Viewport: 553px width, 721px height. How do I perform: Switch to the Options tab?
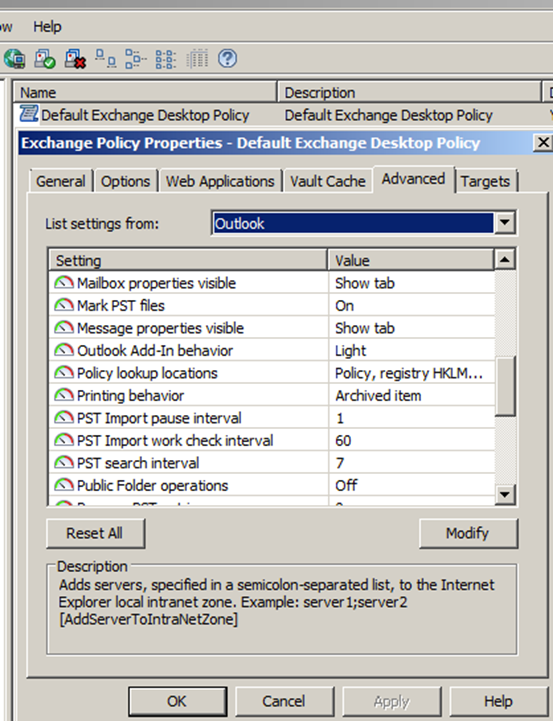[x=125, y=181]
